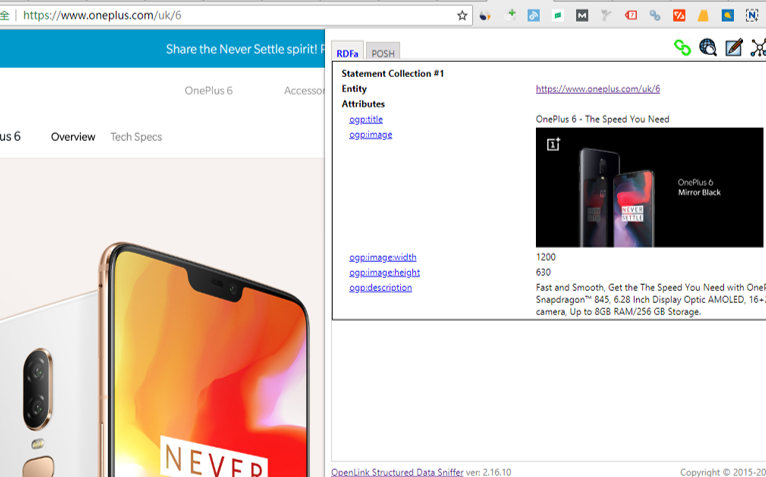Screen dimensions: 766x477
Task: Click the ogp:image attribute link
Action: 370,134
